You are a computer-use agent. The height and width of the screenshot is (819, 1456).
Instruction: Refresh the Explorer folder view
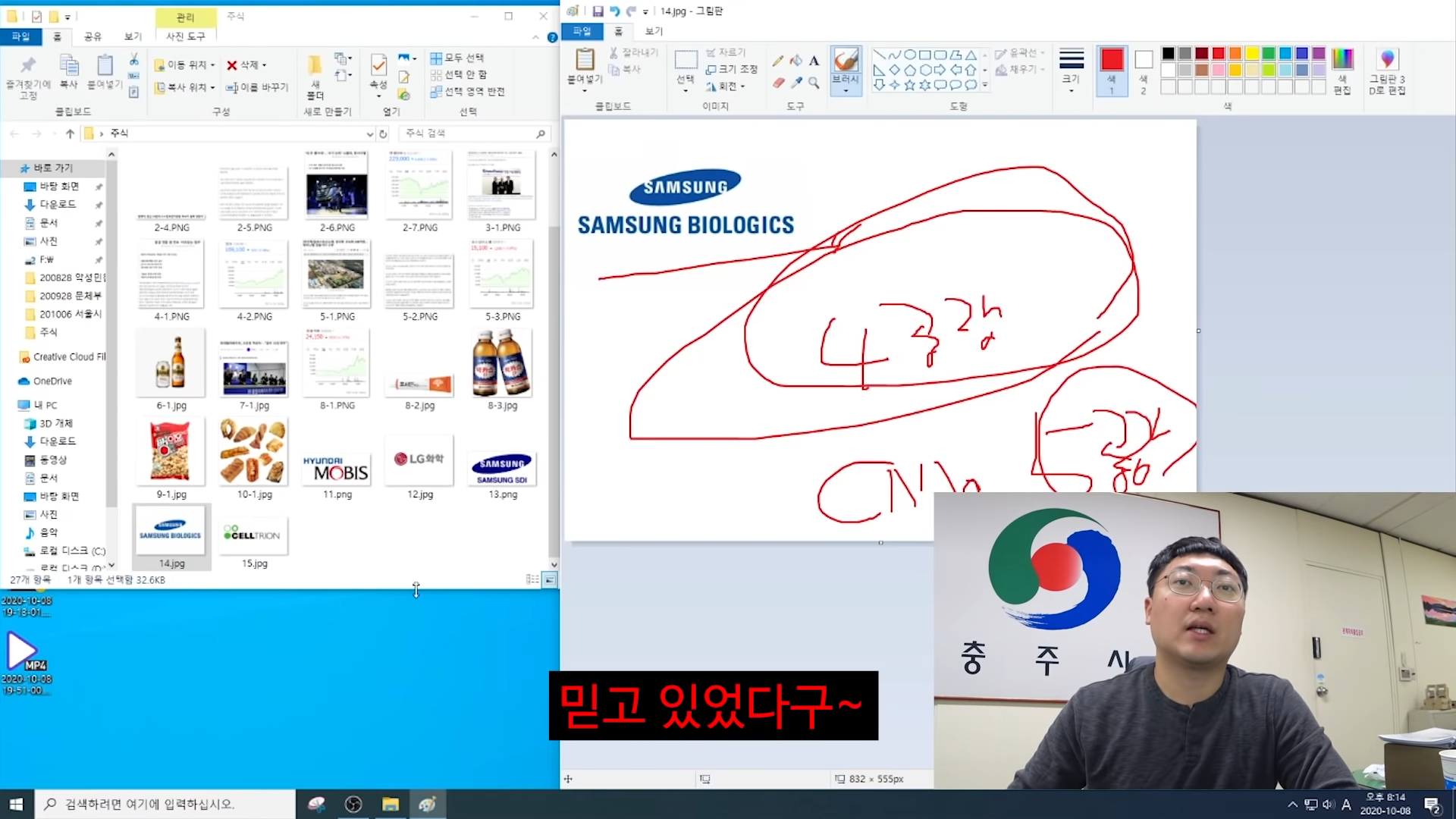point(383,133)
